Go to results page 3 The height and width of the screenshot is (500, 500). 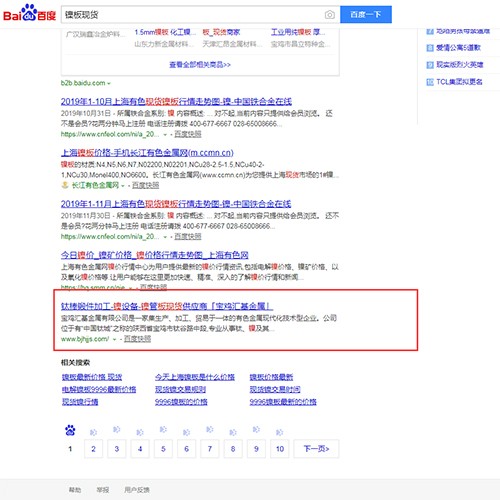(117, 449)
